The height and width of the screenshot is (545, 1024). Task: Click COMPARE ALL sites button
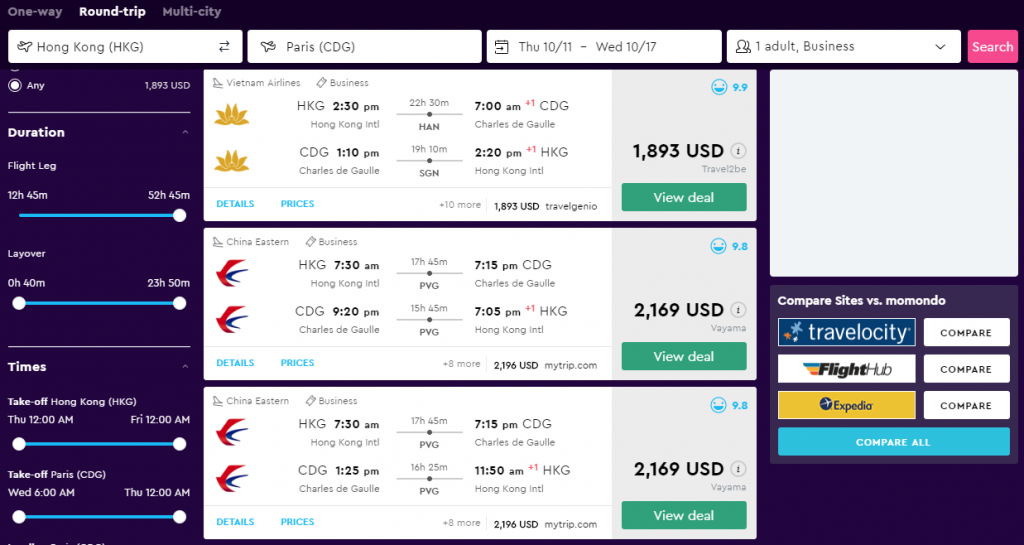[893, 442]
